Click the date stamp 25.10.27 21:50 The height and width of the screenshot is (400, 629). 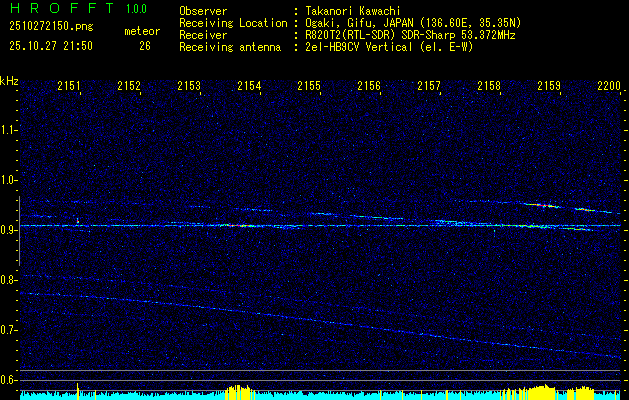pos(50,46)
